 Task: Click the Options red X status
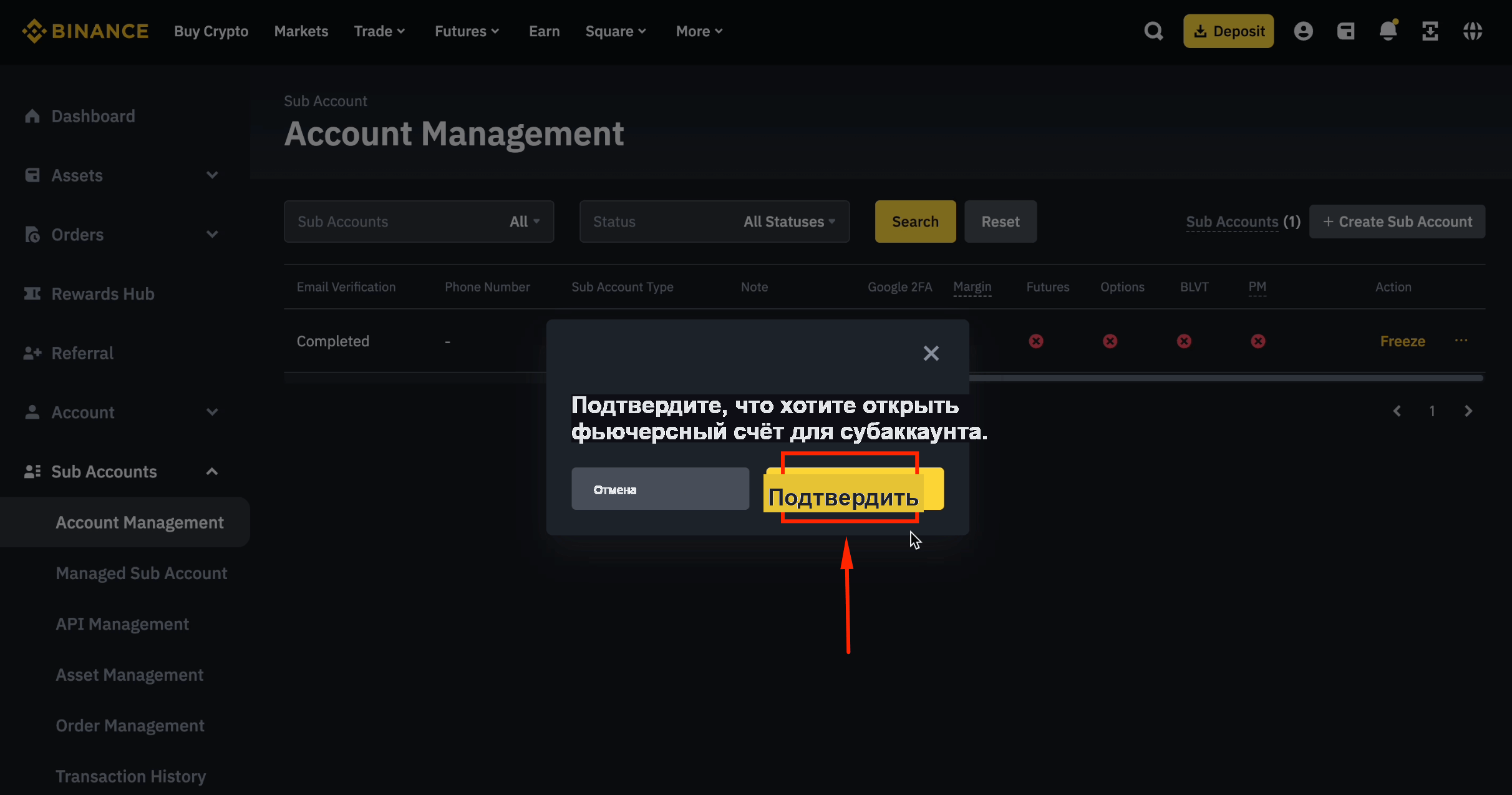1110,341
